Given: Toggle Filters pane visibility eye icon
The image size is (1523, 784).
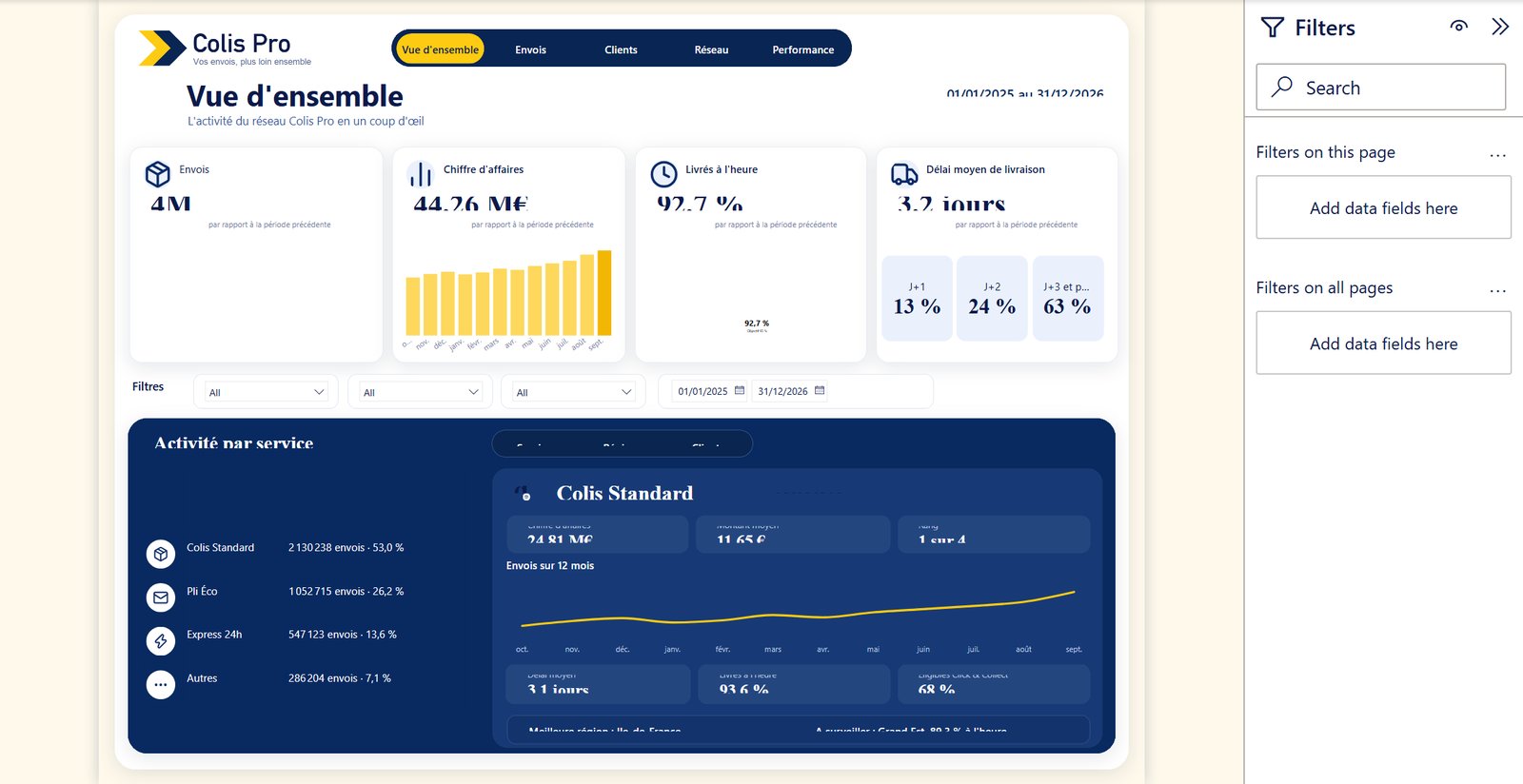Looking at the screenshot, I should point(1458,27).
